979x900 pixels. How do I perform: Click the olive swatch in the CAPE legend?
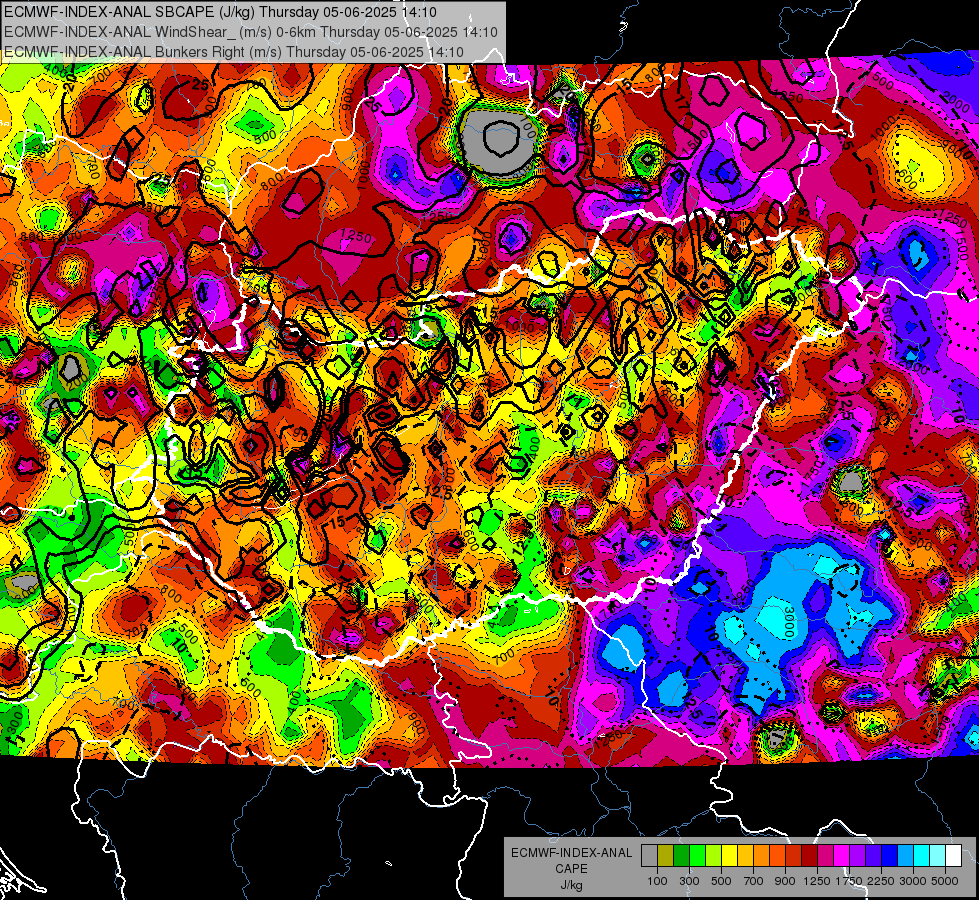pyautogui.click(x=665, y=856)
